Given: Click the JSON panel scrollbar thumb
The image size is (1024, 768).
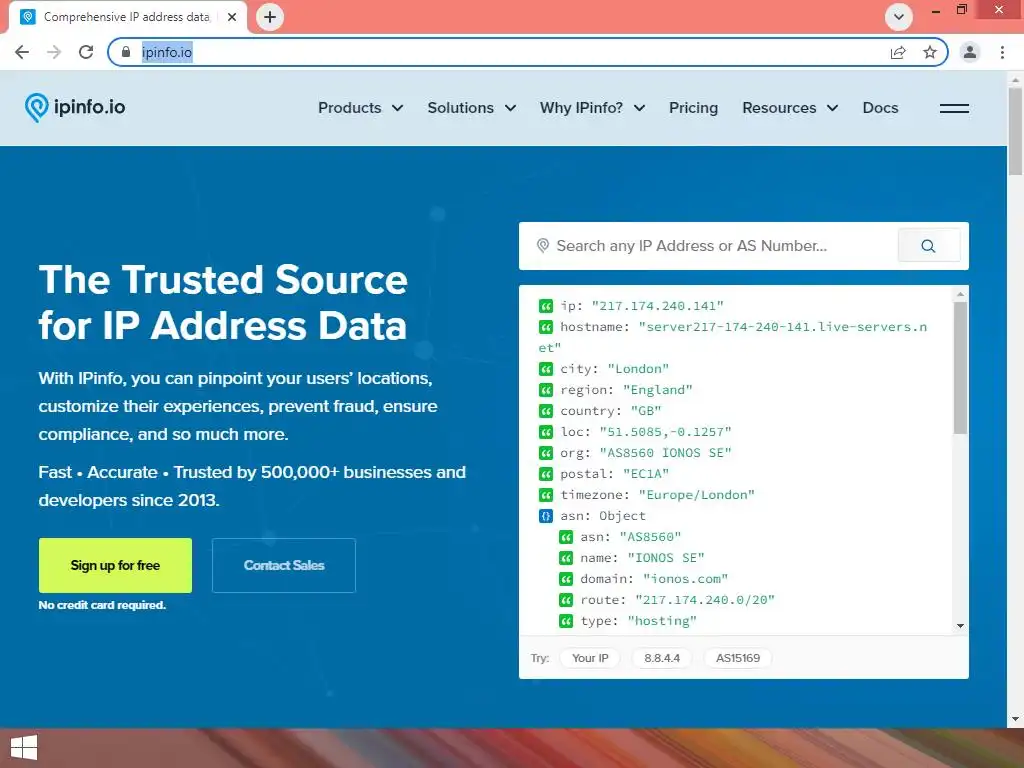Looking at the screenshot, I should [960, 368].
